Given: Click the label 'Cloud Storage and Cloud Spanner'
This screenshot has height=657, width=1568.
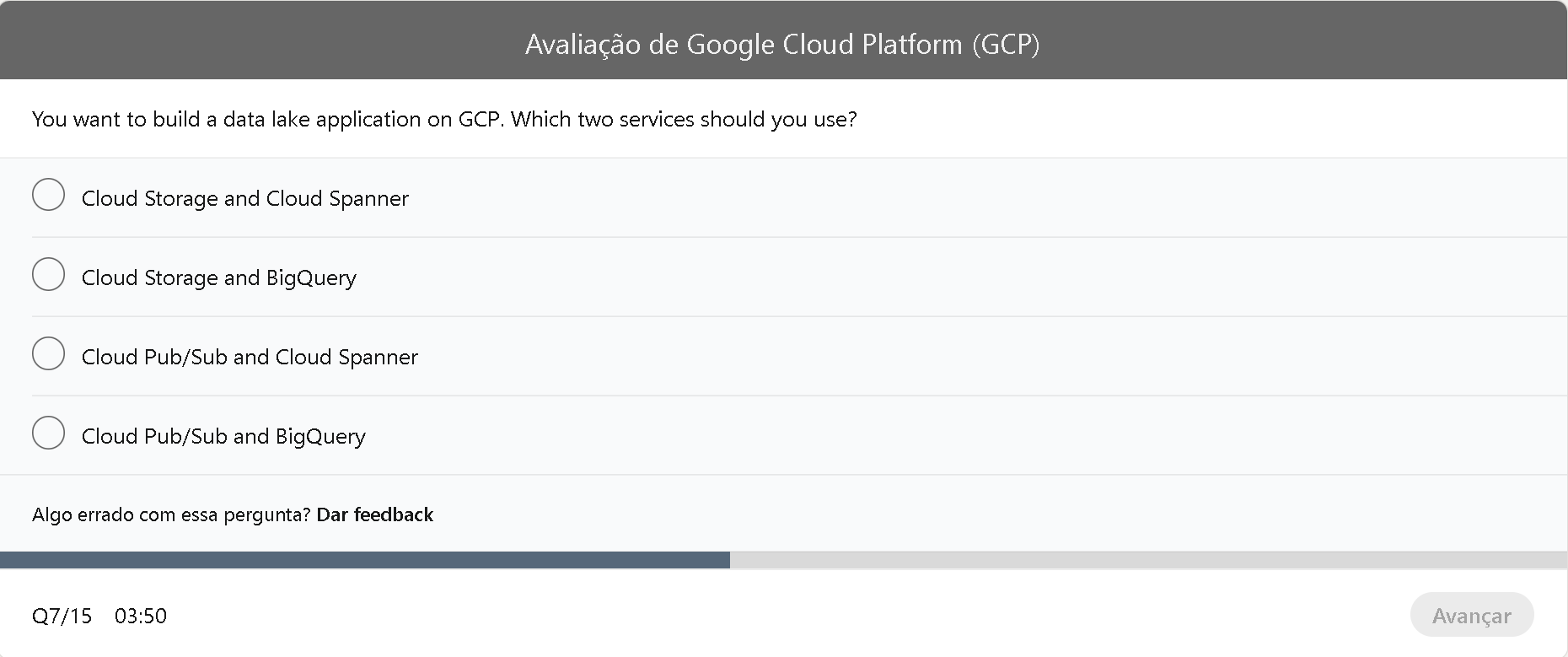Looking at the screenshot, I should tap(244, 198).
